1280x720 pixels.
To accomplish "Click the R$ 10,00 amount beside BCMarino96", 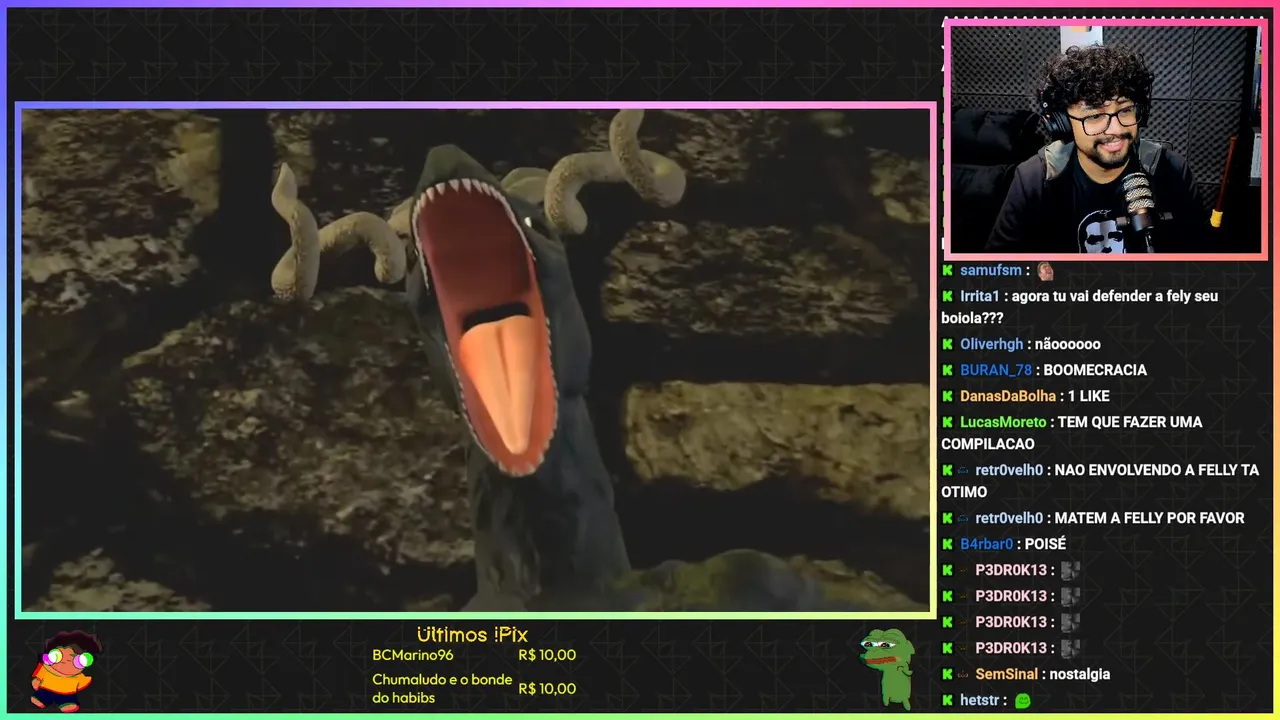I will point(547,655).
